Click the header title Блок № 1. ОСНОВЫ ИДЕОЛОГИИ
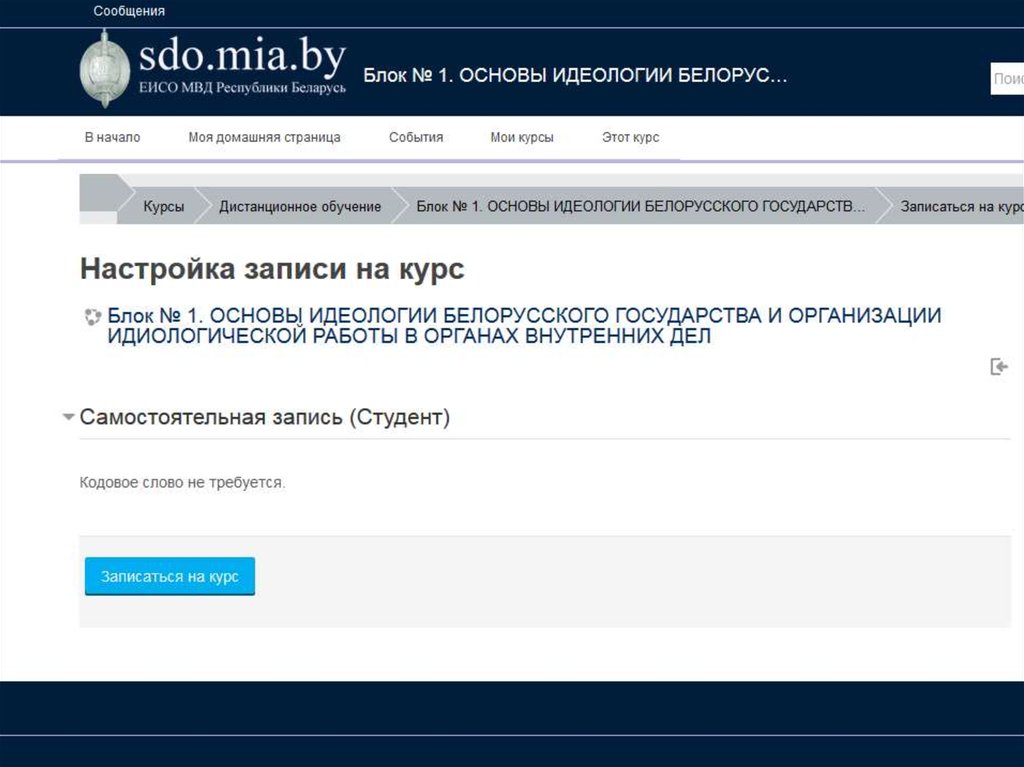 tap(575, 76)
